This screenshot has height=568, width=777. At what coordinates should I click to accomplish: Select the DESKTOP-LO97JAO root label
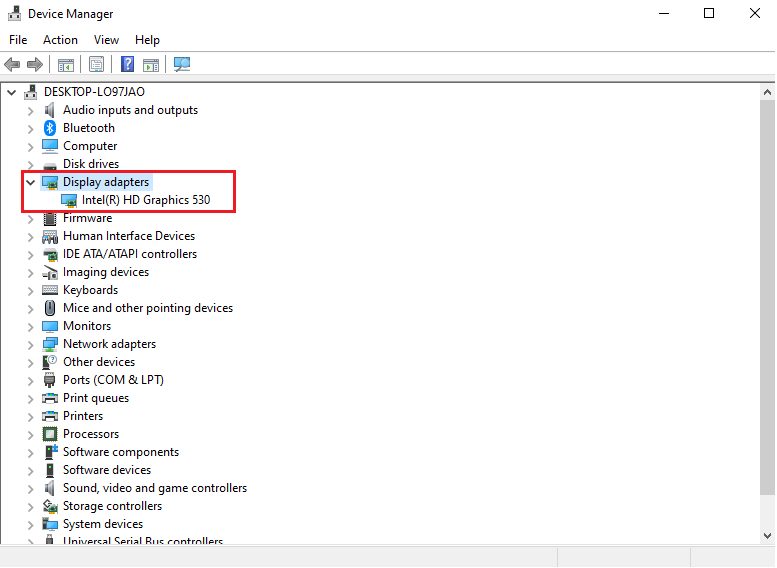coord(94,92)
